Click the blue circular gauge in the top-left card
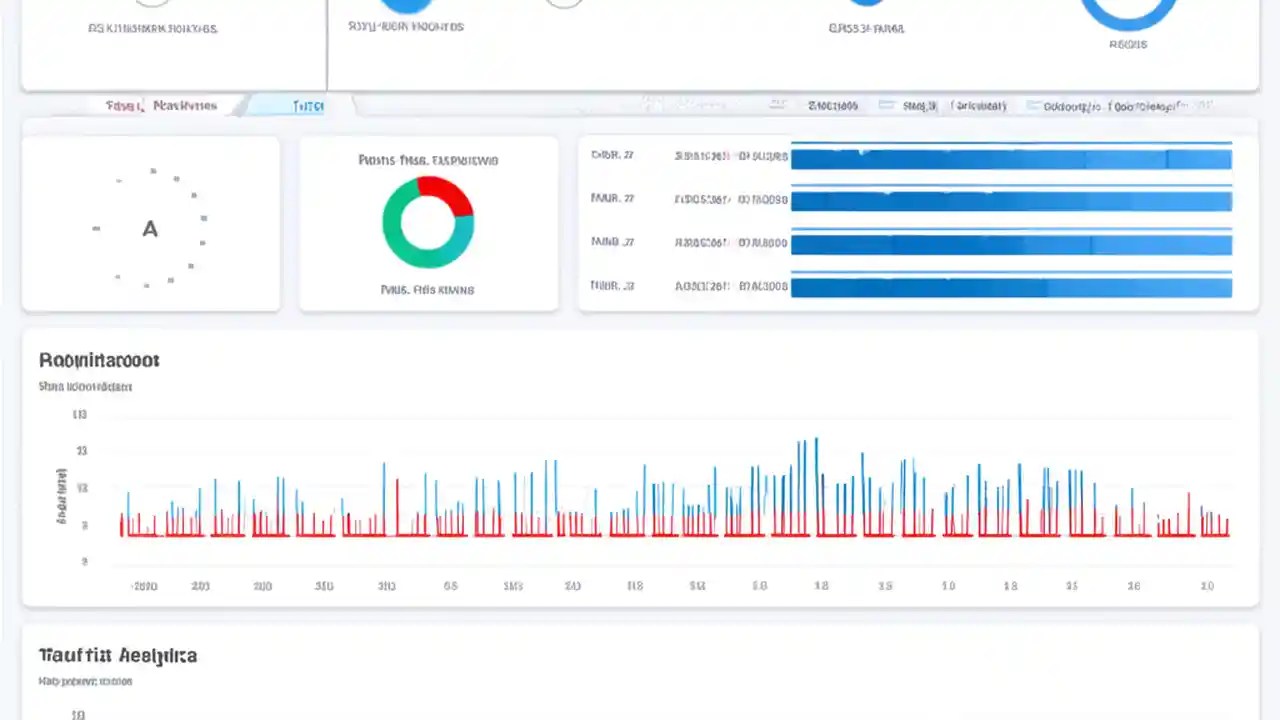The width and height of the screenshot is (1280, 720). pyautogui.click(x=152, y=5)
